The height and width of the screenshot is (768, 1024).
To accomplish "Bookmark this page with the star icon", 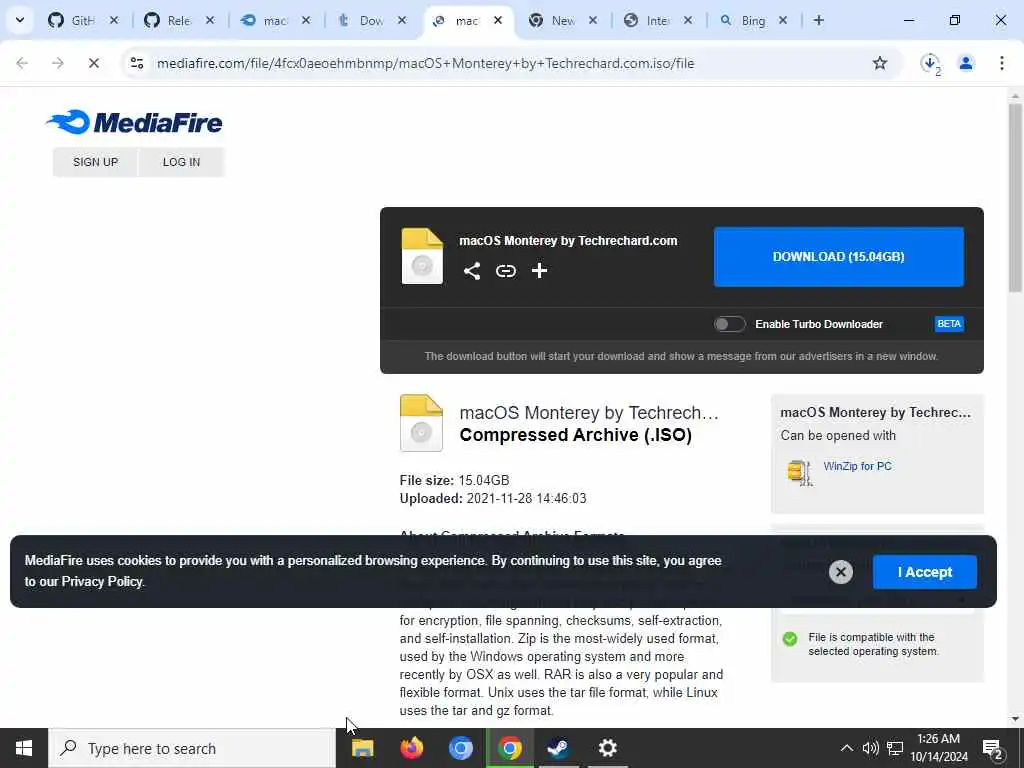I will click(880, 63).
